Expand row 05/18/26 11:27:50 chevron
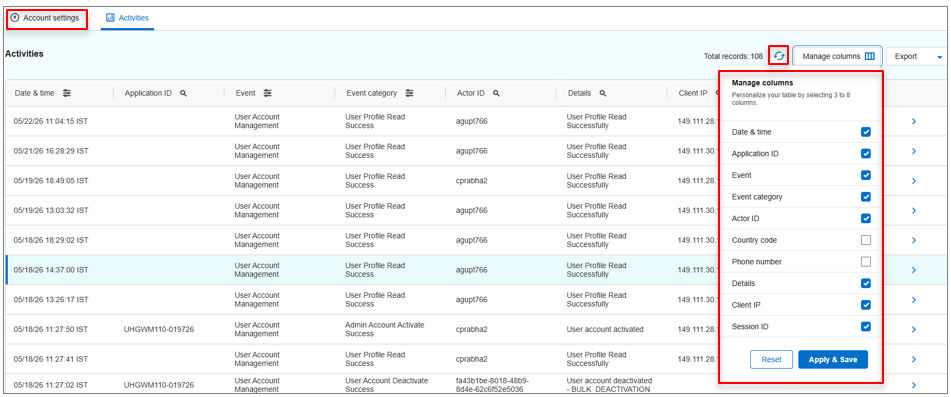Viewport: 951px width, 397px height. (913, 330)
